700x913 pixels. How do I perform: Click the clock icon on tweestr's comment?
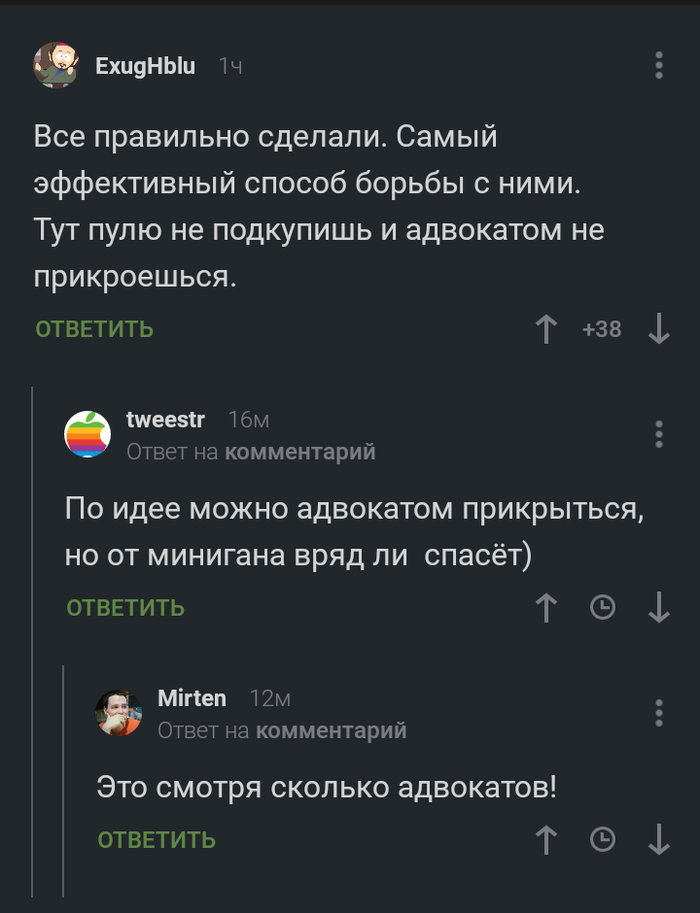pyautogui.click(x=599, y=607)
